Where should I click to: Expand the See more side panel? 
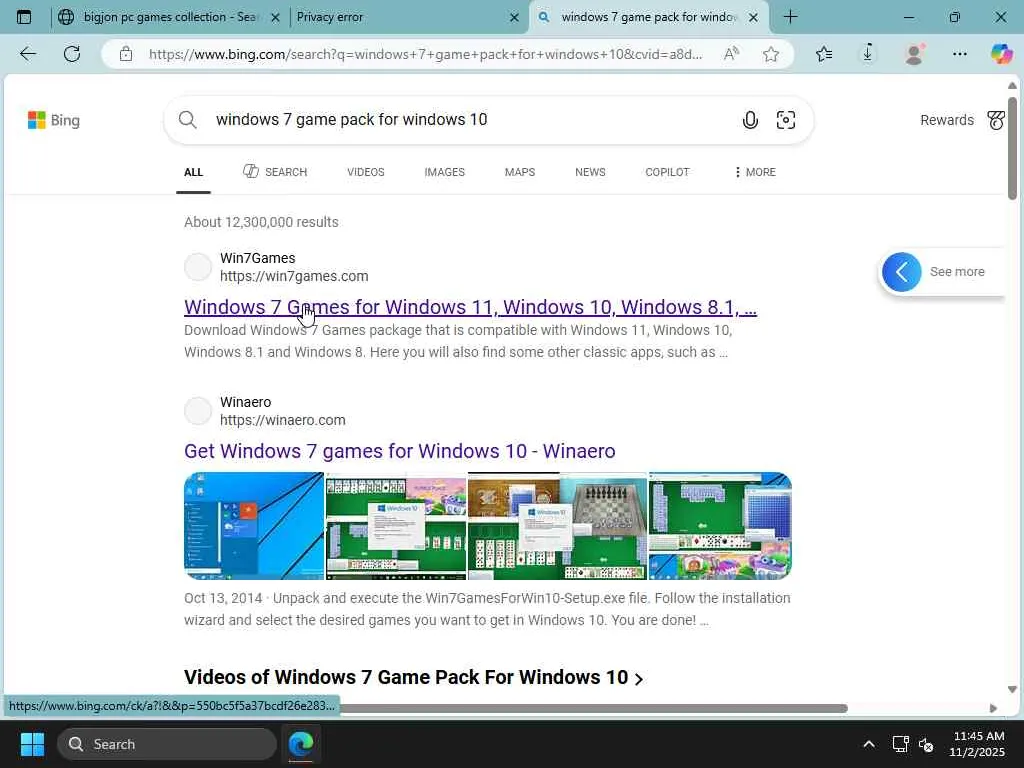[x=941, y=272]
